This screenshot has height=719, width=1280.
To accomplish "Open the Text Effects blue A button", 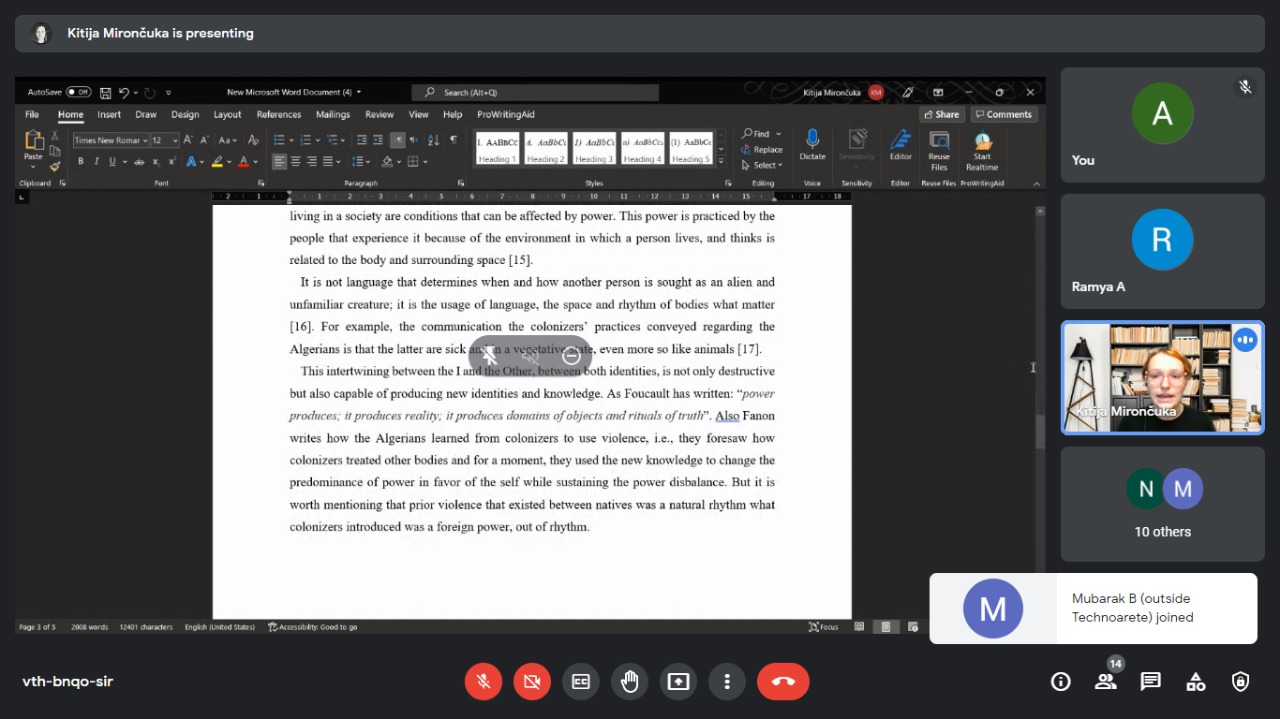I will click(190, 161).
